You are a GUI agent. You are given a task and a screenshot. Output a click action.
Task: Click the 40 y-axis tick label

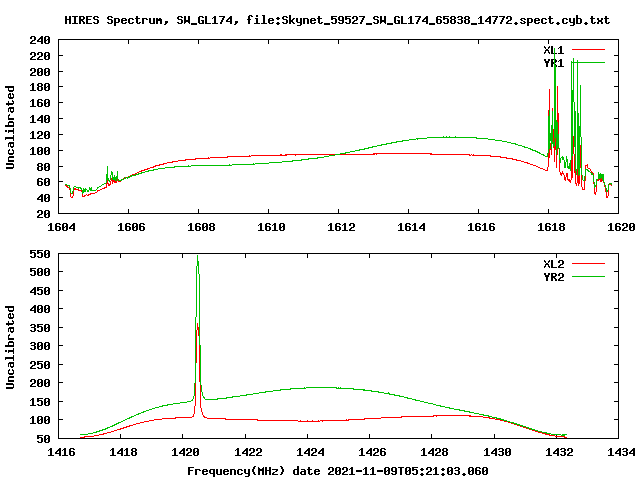tap(44, 198)
